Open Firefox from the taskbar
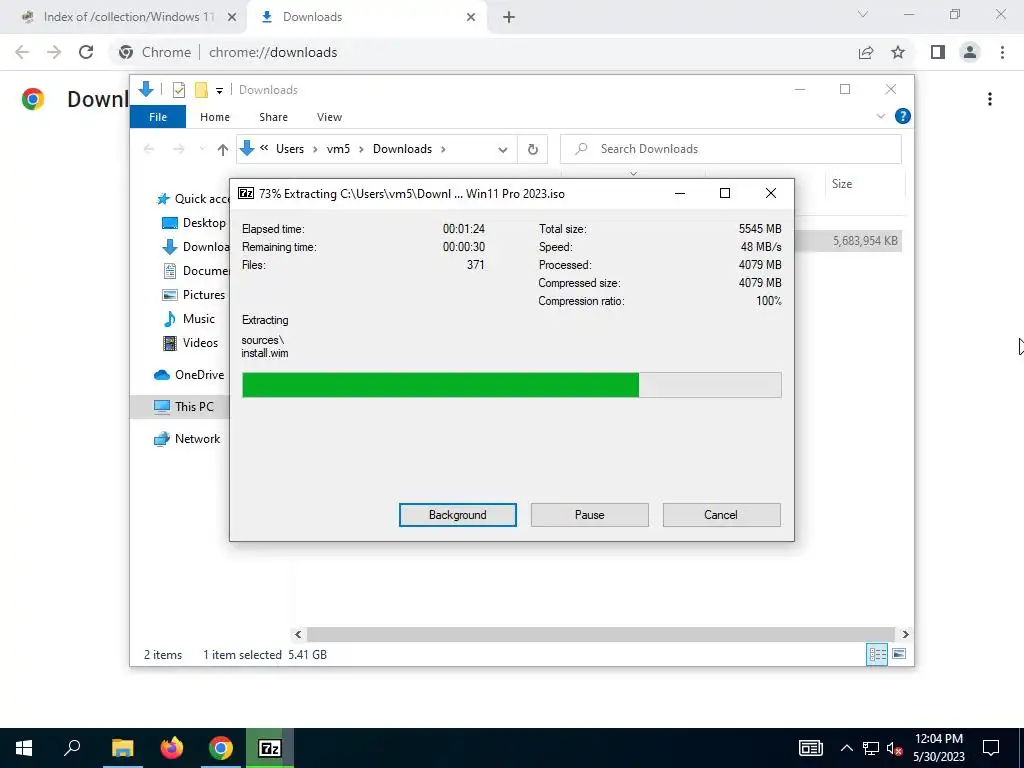This screenshot has width=1024, height=768. 171,748
